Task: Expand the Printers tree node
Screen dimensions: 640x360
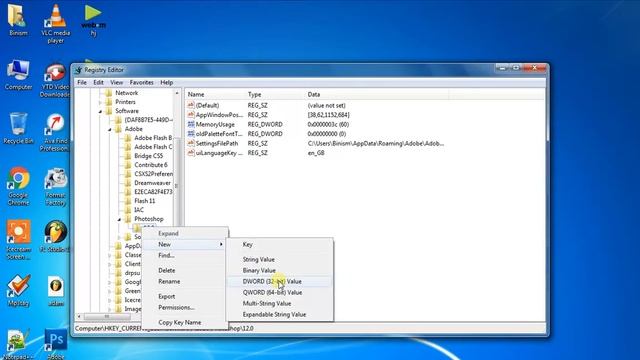Action: 100,102
